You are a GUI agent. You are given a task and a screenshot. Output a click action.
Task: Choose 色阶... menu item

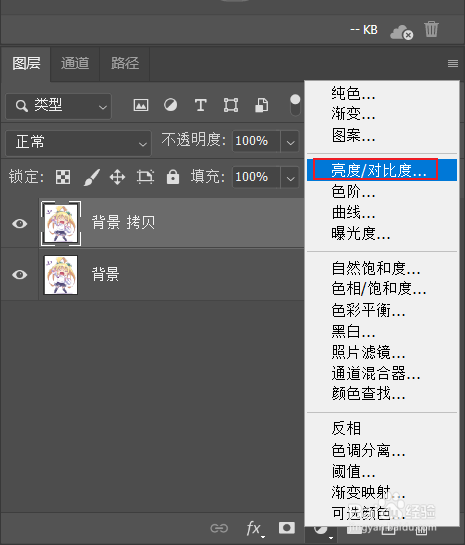382,191
